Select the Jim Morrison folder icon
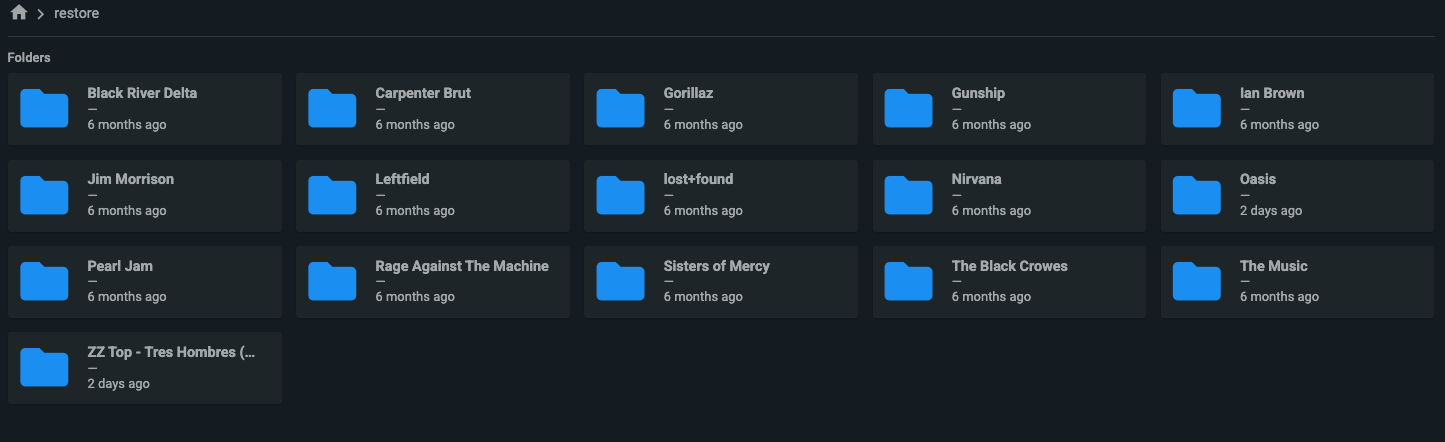This screenshot has height=442, width=1445. point(44,195)
